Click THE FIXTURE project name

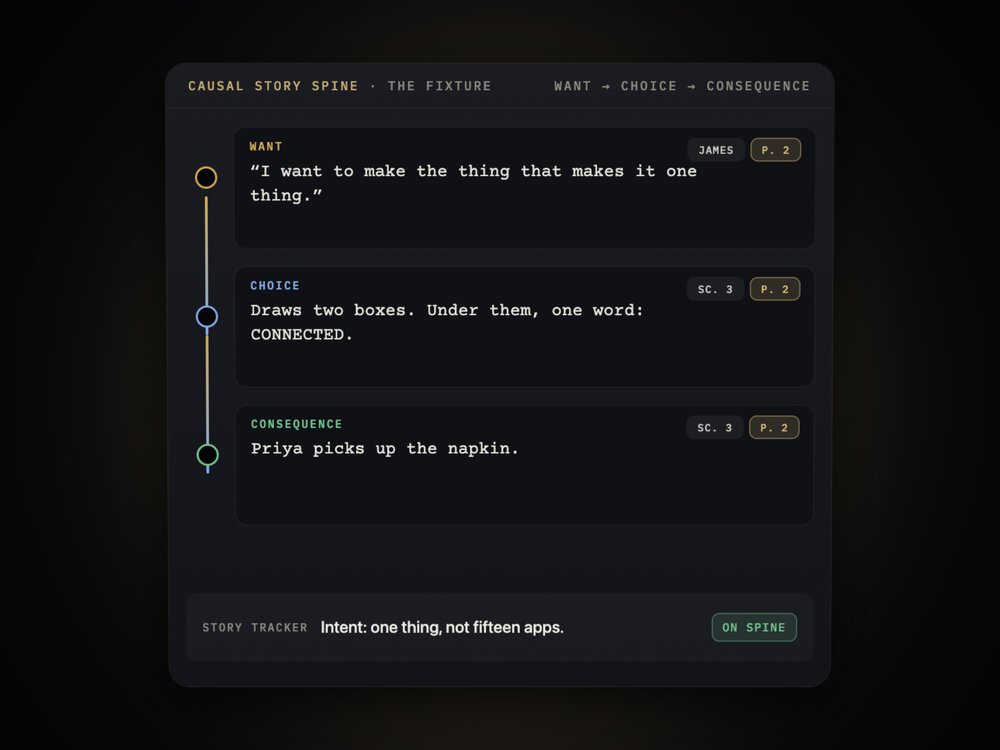point(439,86)
